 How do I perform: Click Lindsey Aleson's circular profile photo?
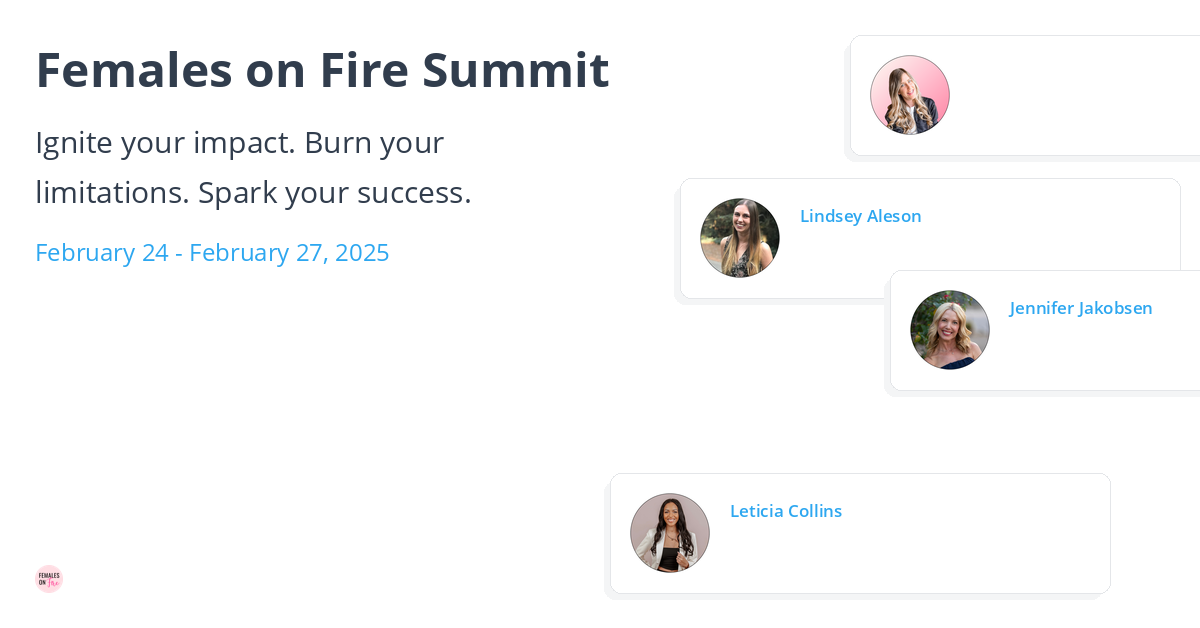[x=739, y=238]
